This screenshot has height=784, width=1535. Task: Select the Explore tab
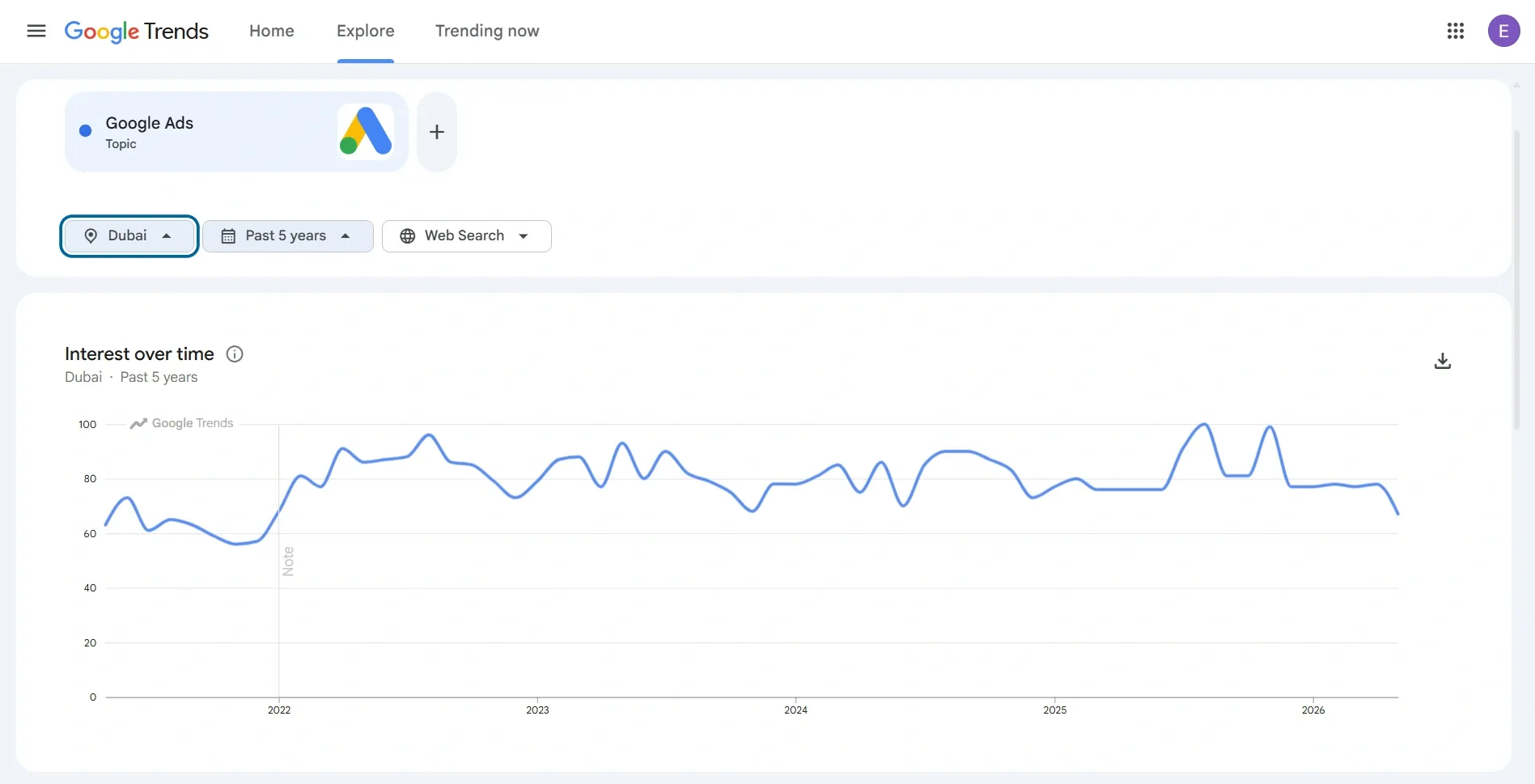(366, 31)
